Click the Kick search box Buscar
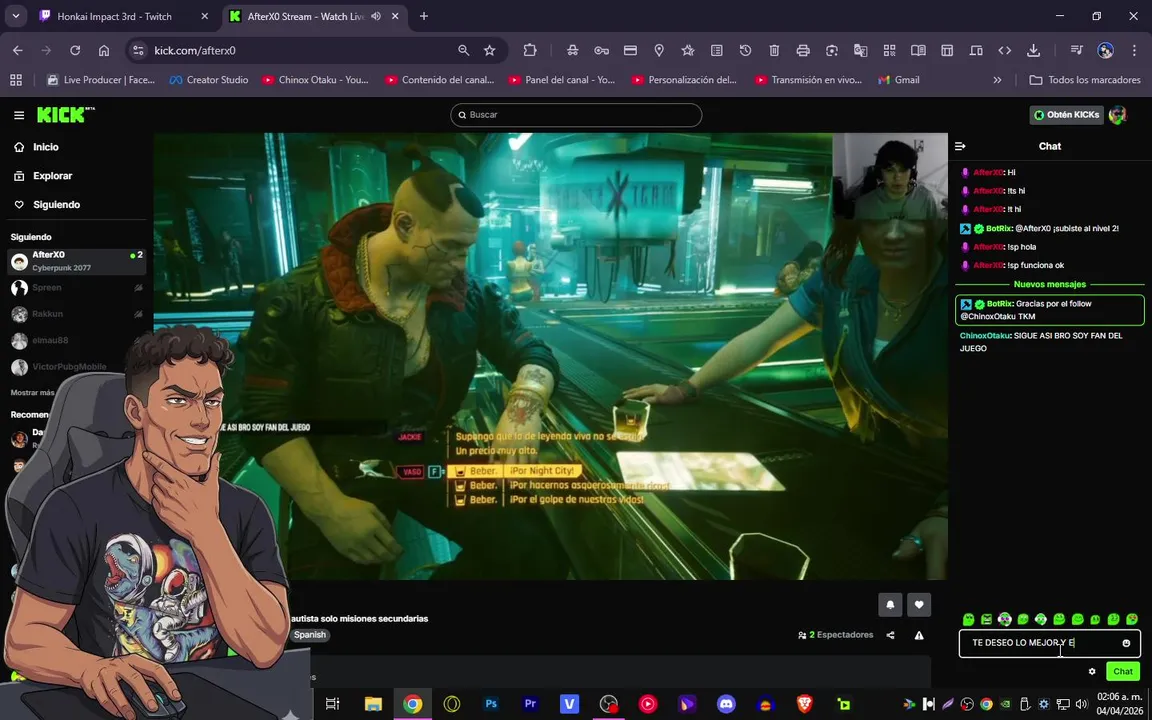1152x720 pixels. click(576, 115)
